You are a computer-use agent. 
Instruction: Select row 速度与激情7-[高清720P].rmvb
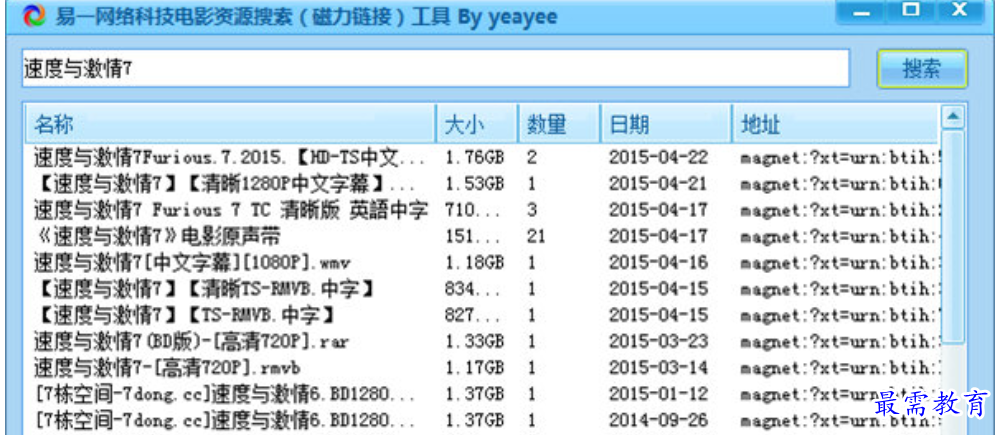click(x=481, y=367)
